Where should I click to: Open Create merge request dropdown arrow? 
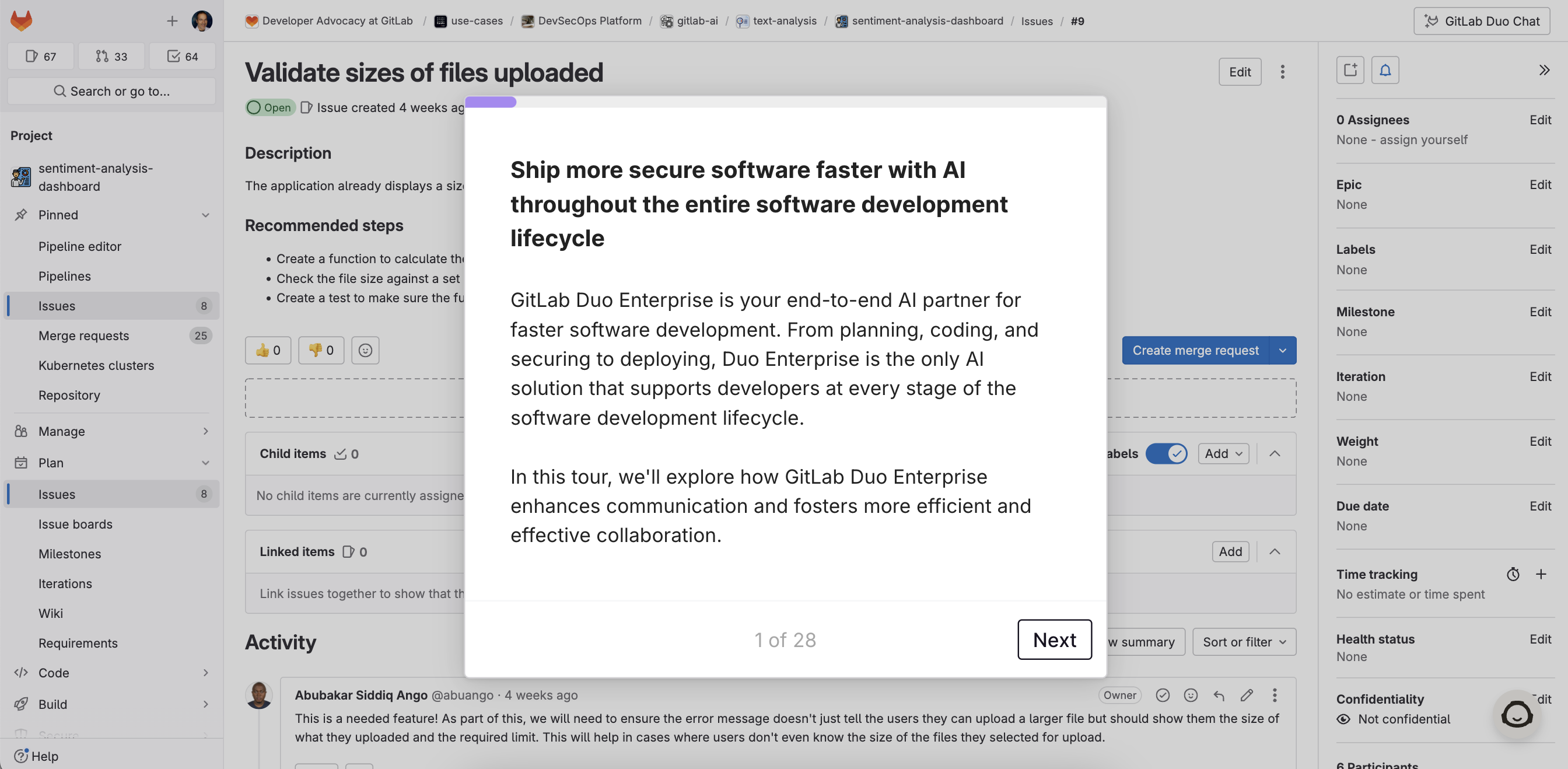point(1283,351)
